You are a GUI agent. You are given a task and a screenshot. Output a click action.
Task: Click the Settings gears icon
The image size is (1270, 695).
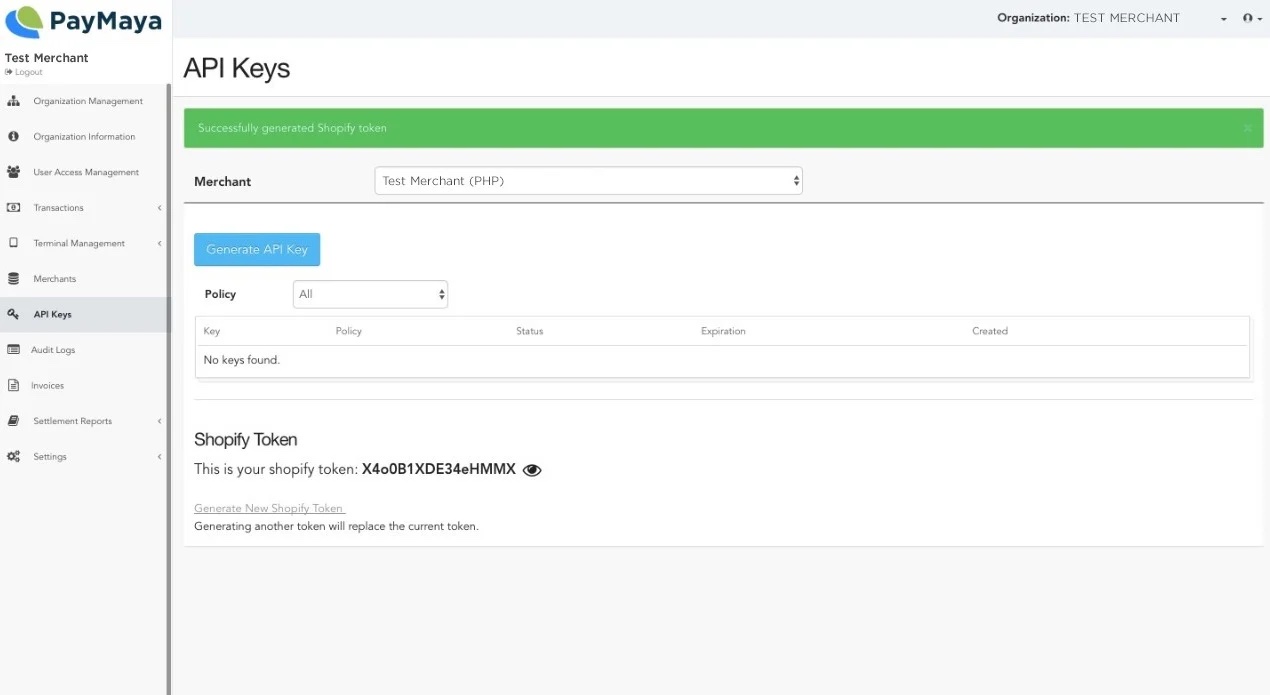[13, 456]
